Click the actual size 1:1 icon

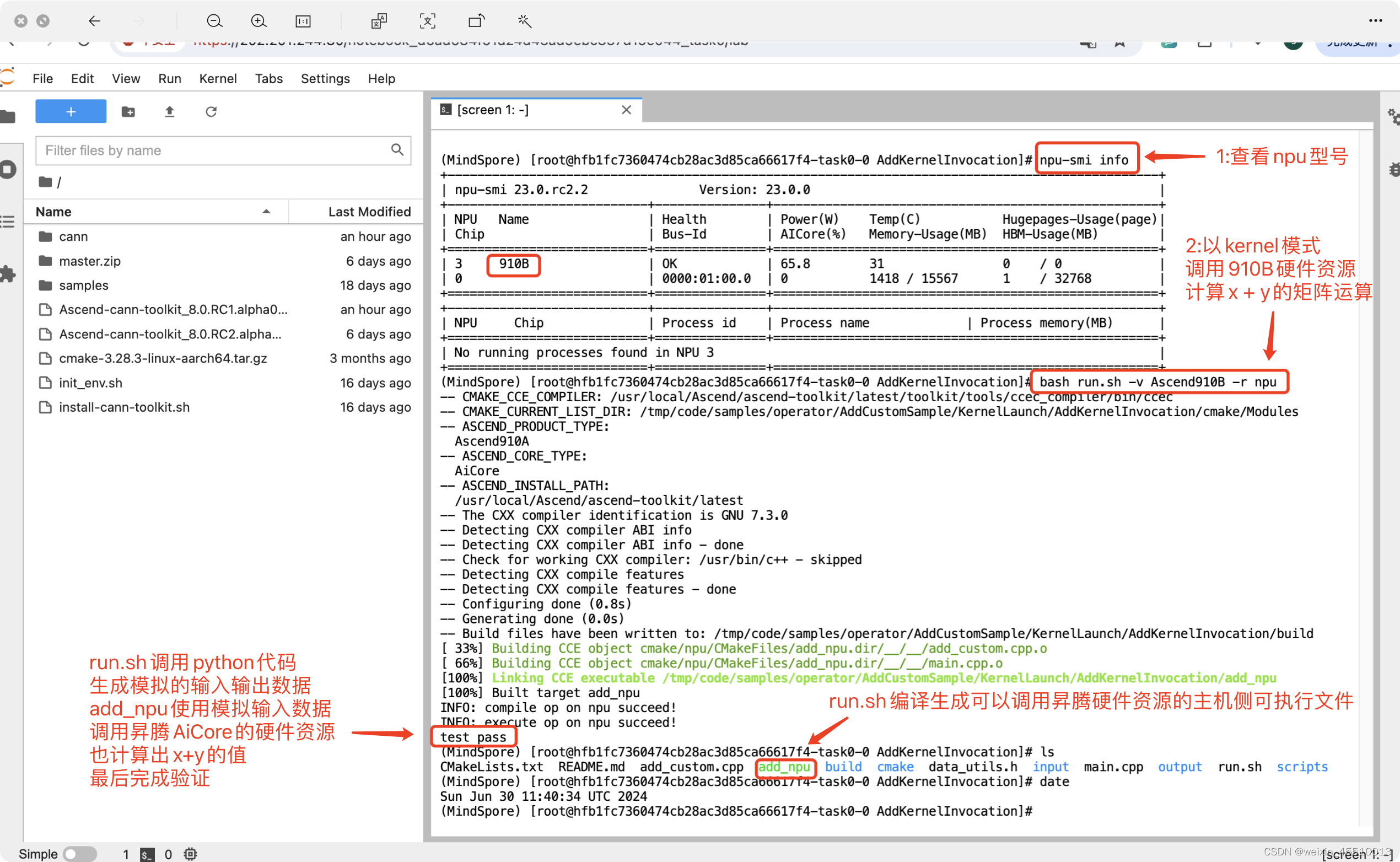(303, 21)
